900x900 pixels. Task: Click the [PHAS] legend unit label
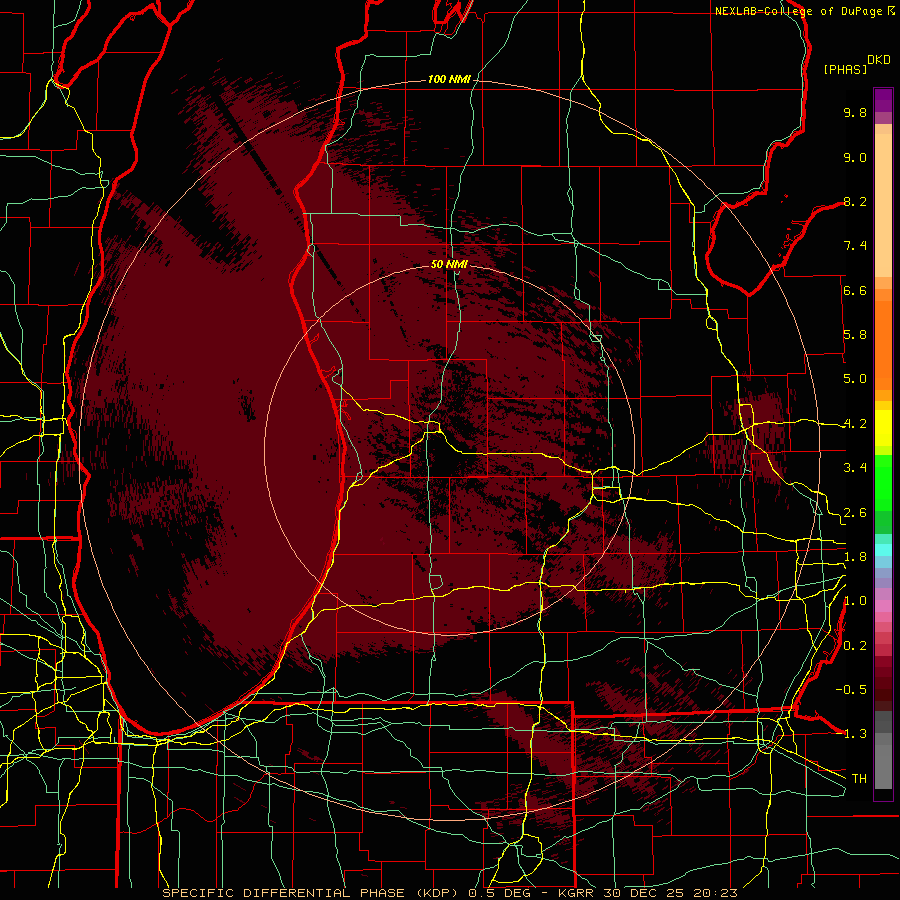[845, 69]
